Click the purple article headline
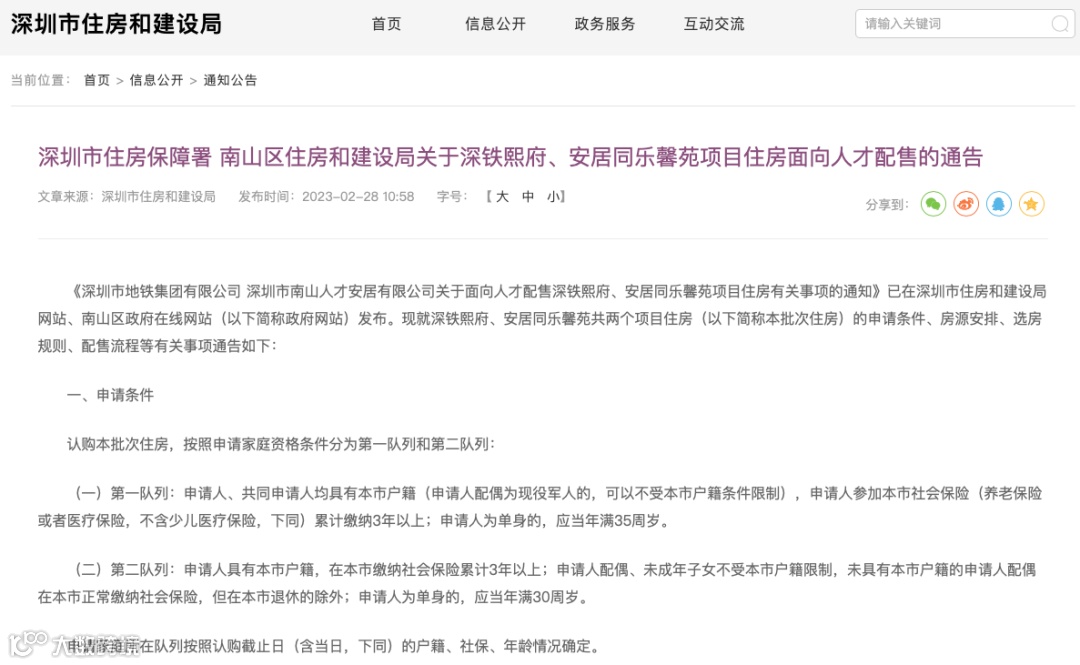The image size is (1080, 665). click(x=510, y=158)
